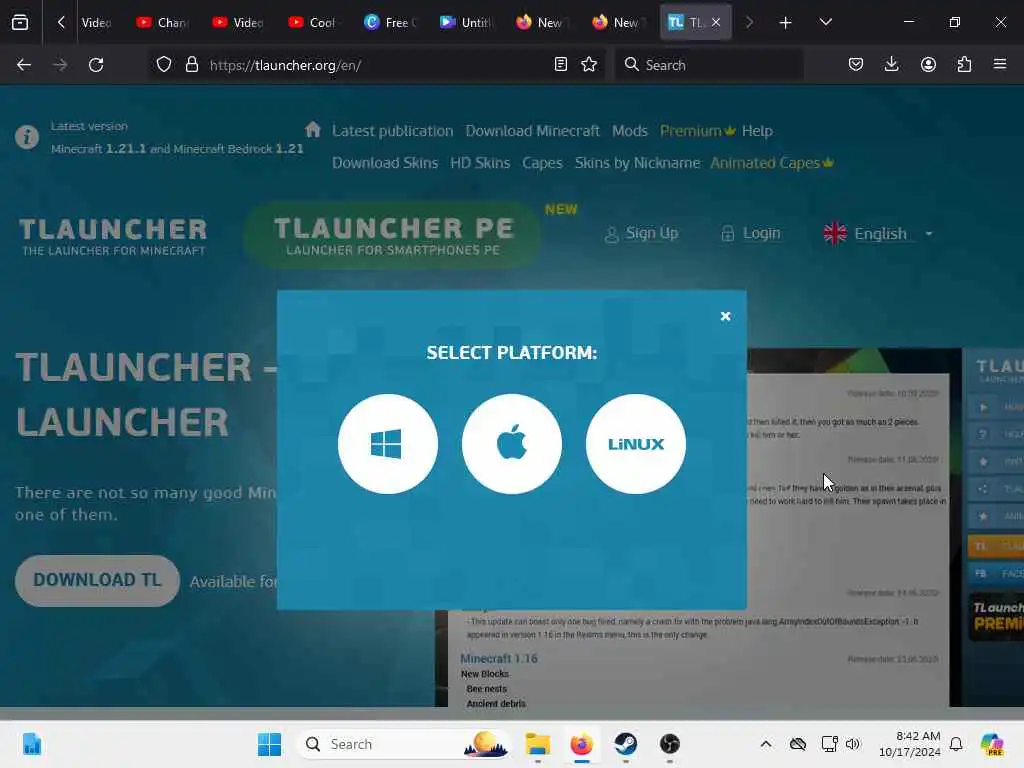1024x768 pixels.
Task: Open the HD Skins link
Action: tap(480, 163)
